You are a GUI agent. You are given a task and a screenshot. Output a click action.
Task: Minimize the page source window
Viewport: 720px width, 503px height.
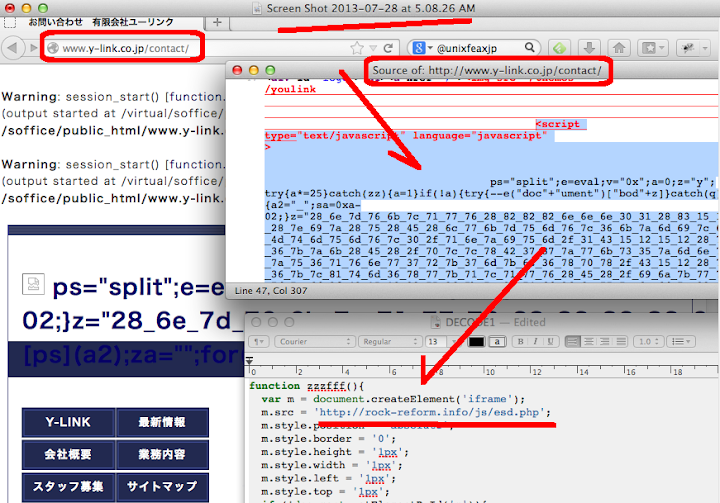pos(253,70)
